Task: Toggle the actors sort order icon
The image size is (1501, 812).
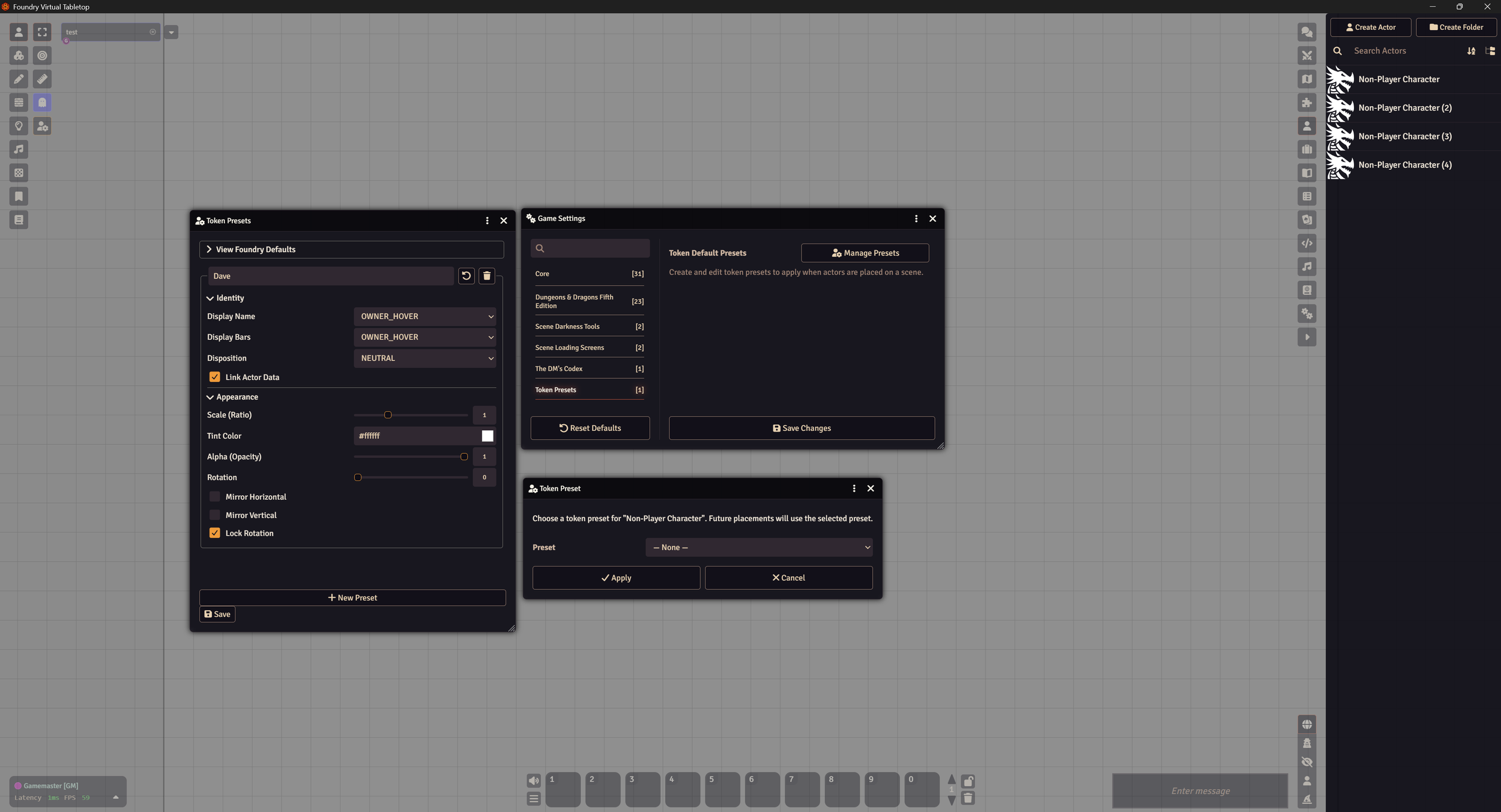Action: tap(1471, 51)
